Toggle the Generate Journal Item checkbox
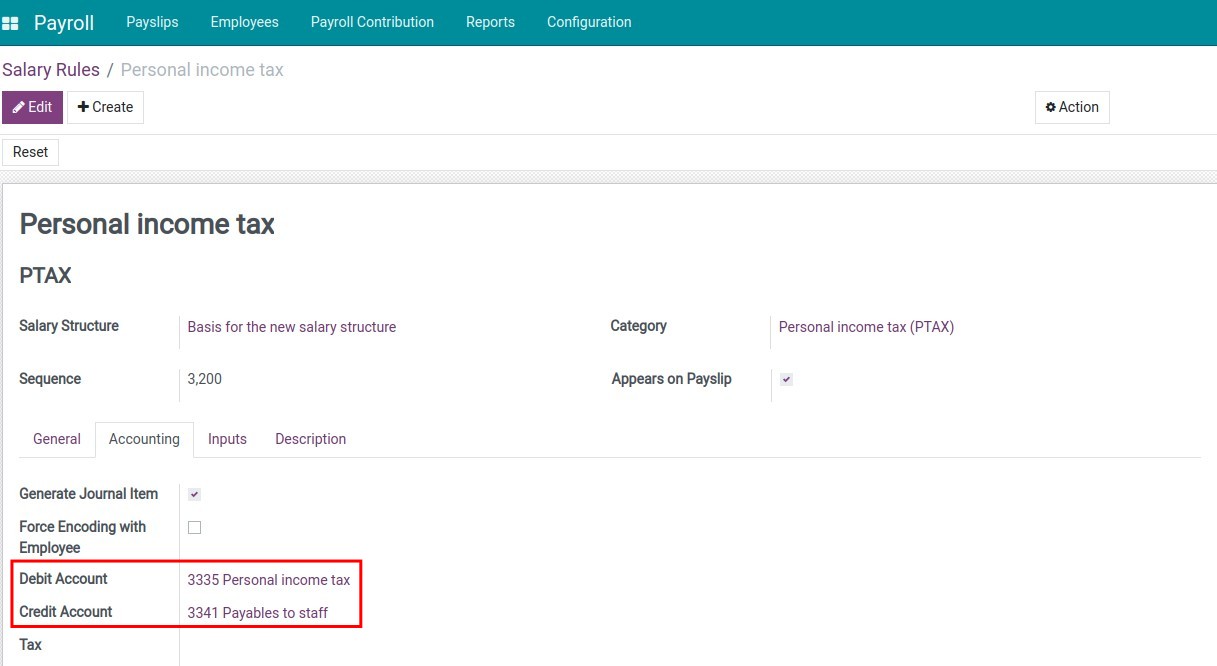The image size is (1217, 666). click(x=194, y=494)
